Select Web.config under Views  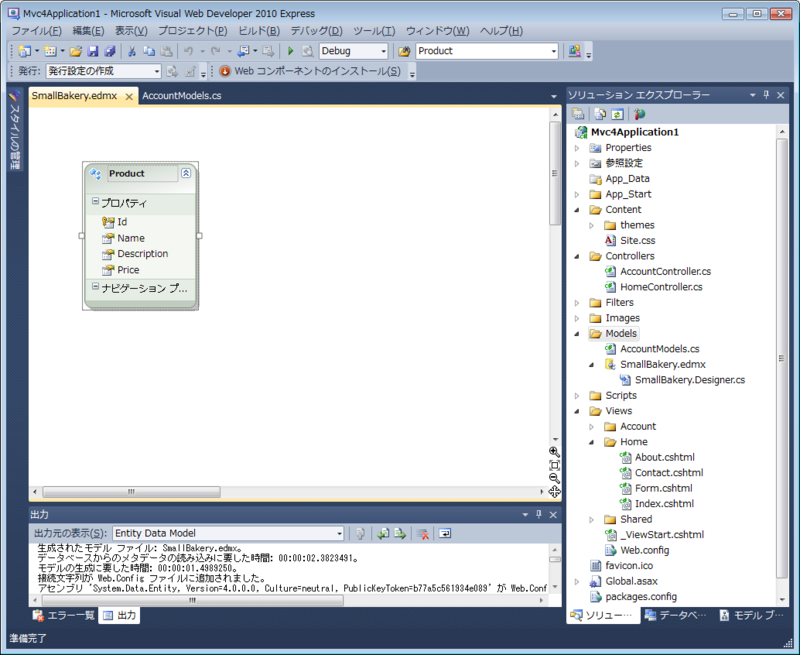pos(644,550)
